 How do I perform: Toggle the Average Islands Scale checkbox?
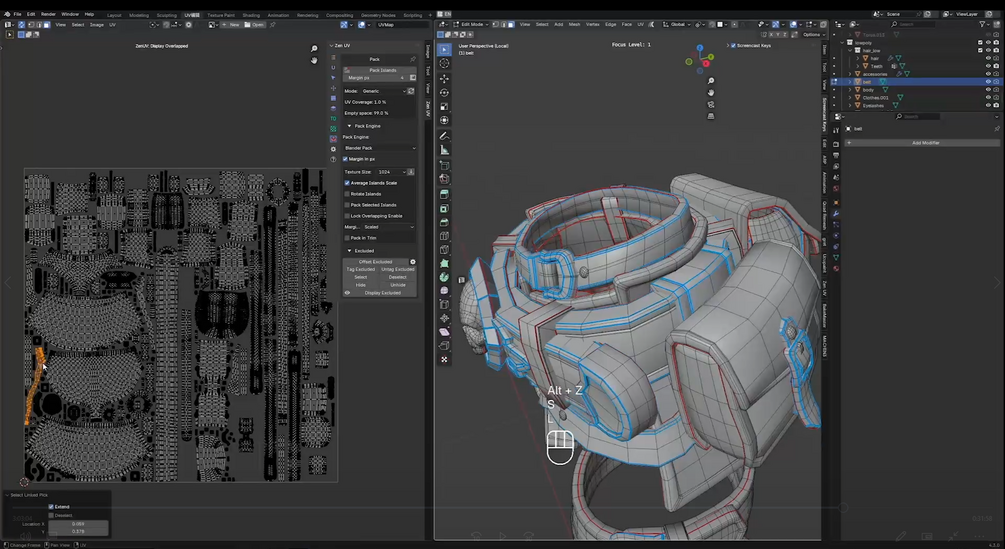(347, 183)
